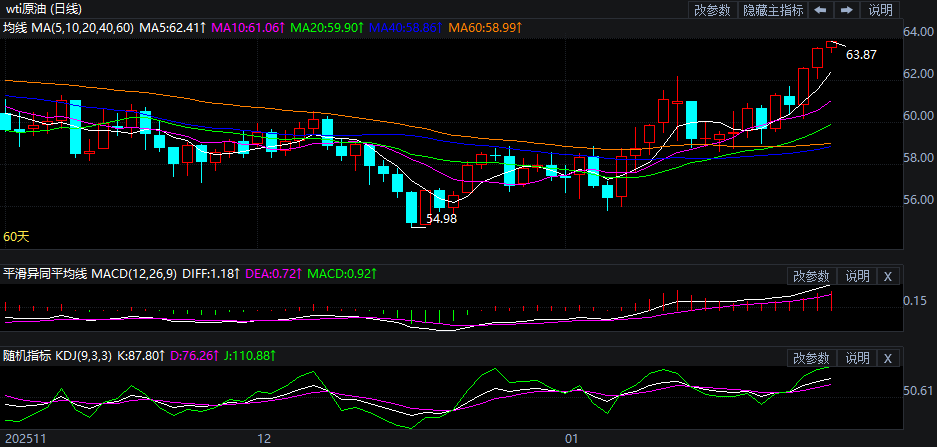Click the 60天 period label
Image resolution: width=937 pixels, height=447 pixels.
click(16, 237)
